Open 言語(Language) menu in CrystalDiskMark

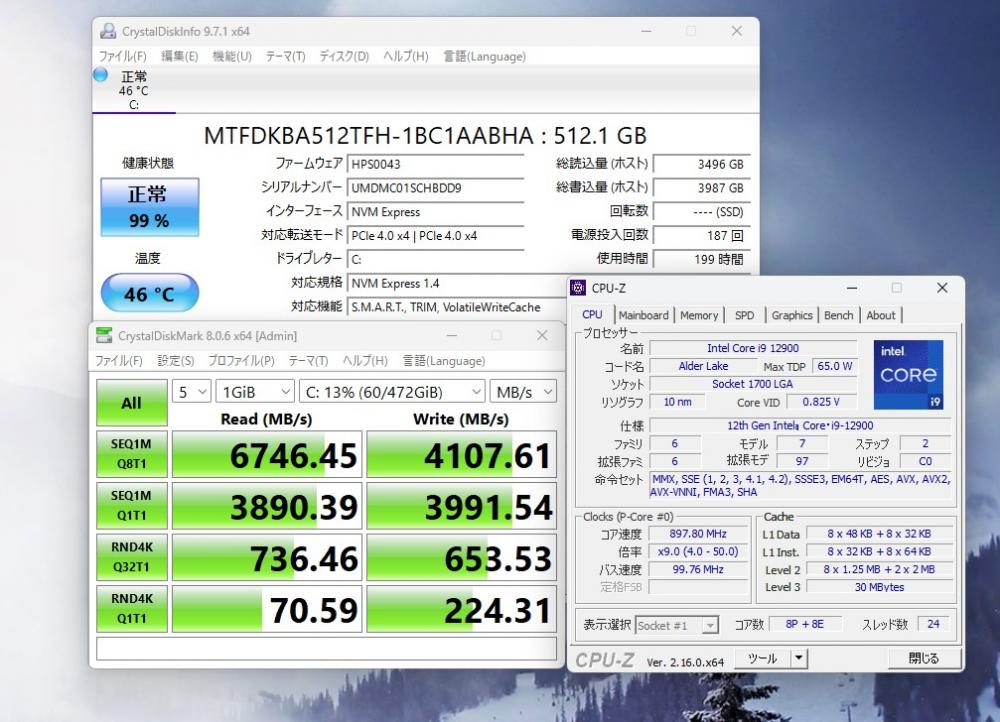pyautogui.click(x=444, y=361)
